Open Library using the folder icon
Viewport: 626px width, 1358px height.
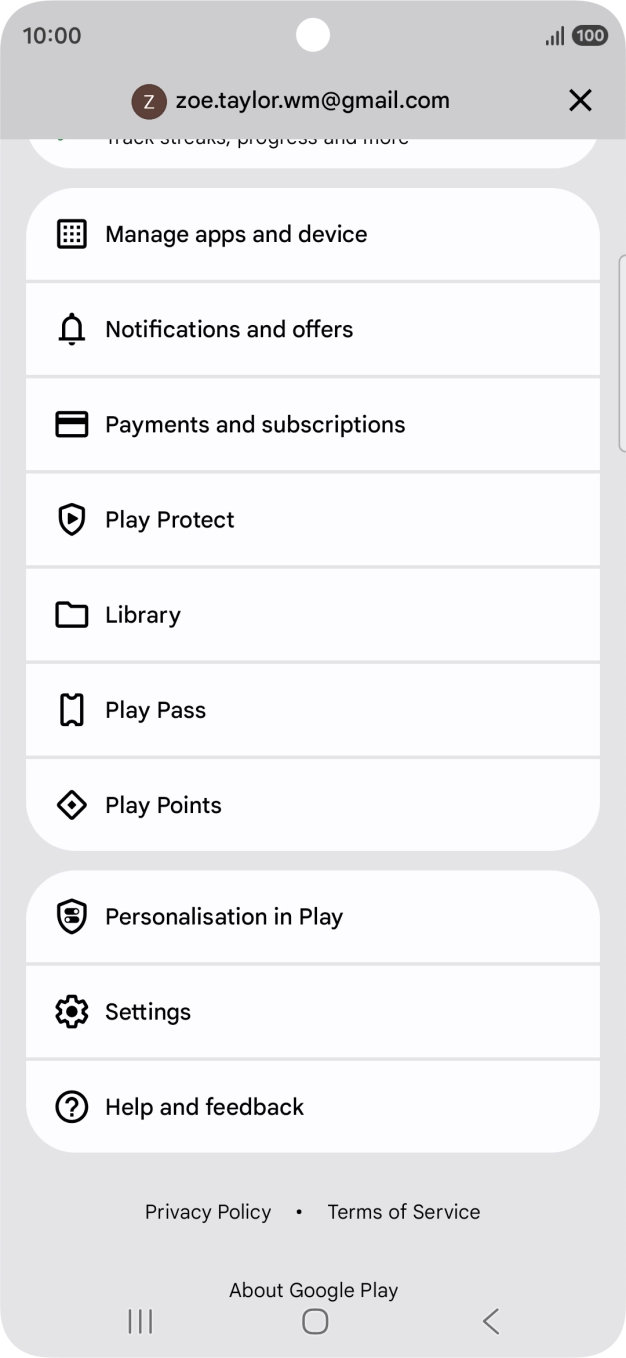71,614
